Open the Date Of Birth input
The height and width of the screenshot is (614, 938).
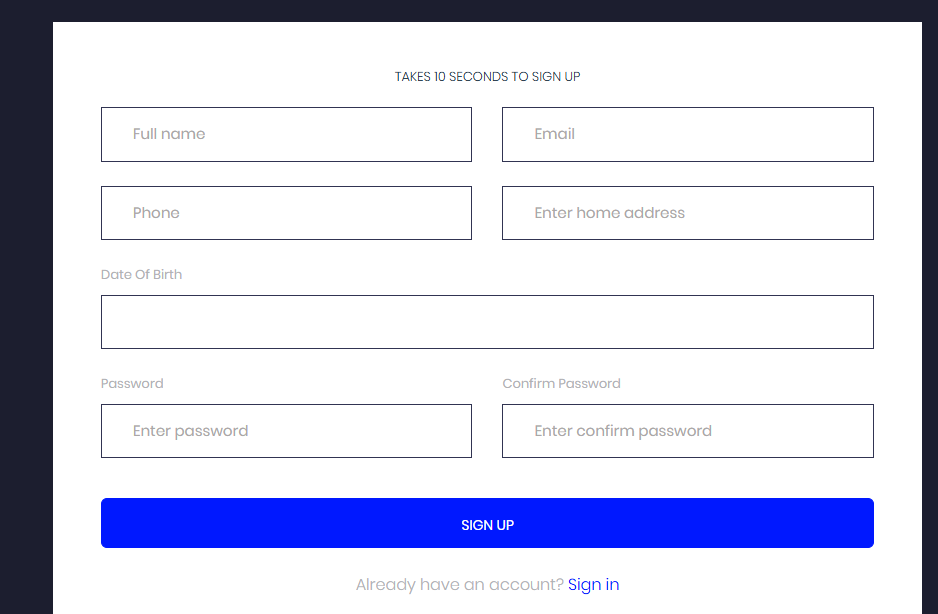coord(487,322)
